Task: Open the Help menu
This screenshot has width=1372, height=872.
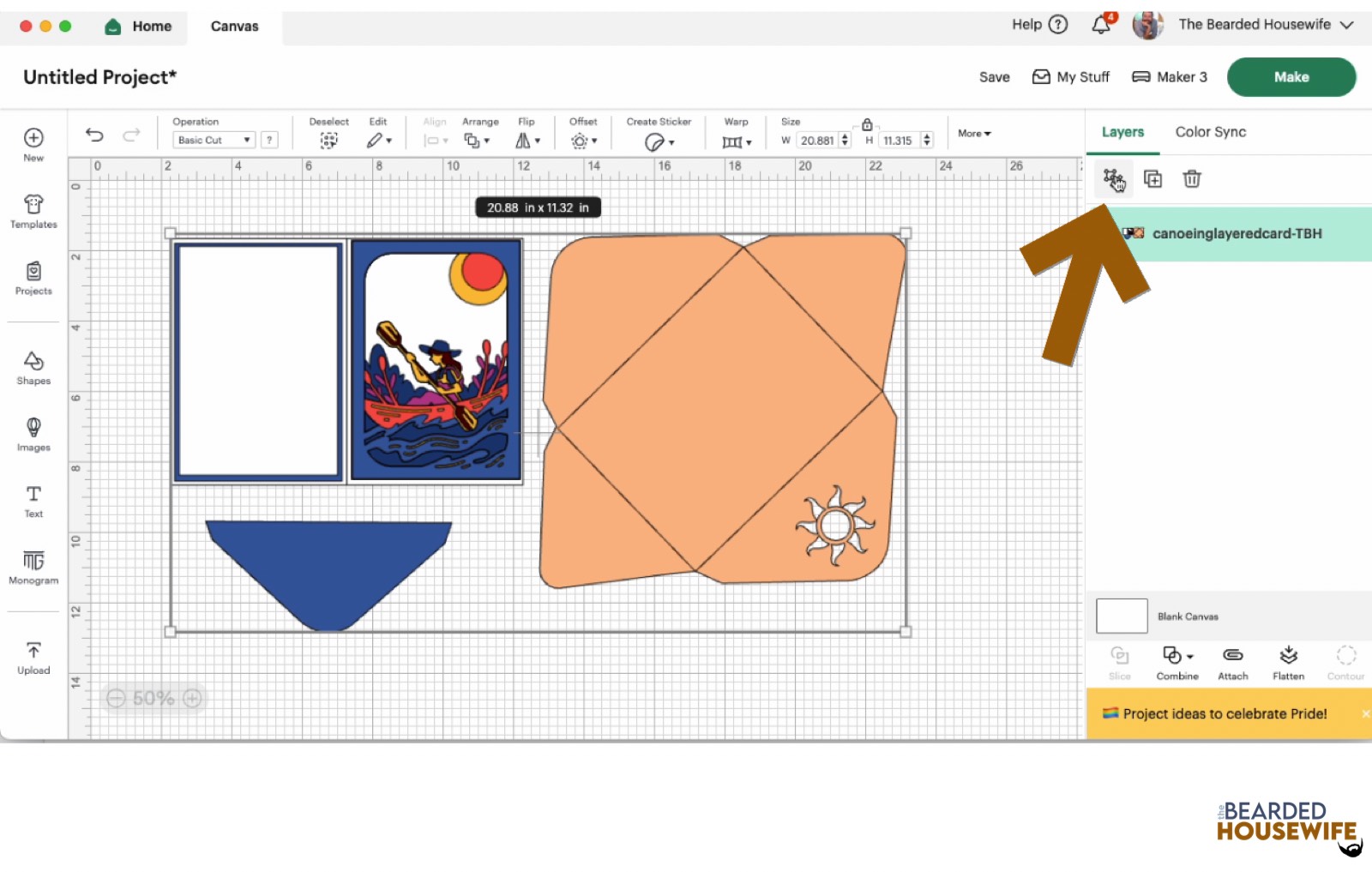Action: [1039, 24]
